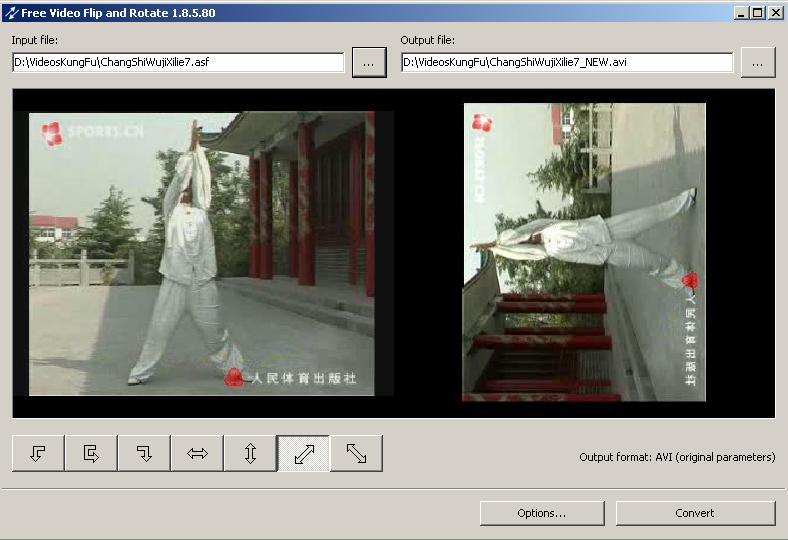Open the Options dialog
Image resolution: width=788 pixels, height=540 pixels.
click(542, 513)
